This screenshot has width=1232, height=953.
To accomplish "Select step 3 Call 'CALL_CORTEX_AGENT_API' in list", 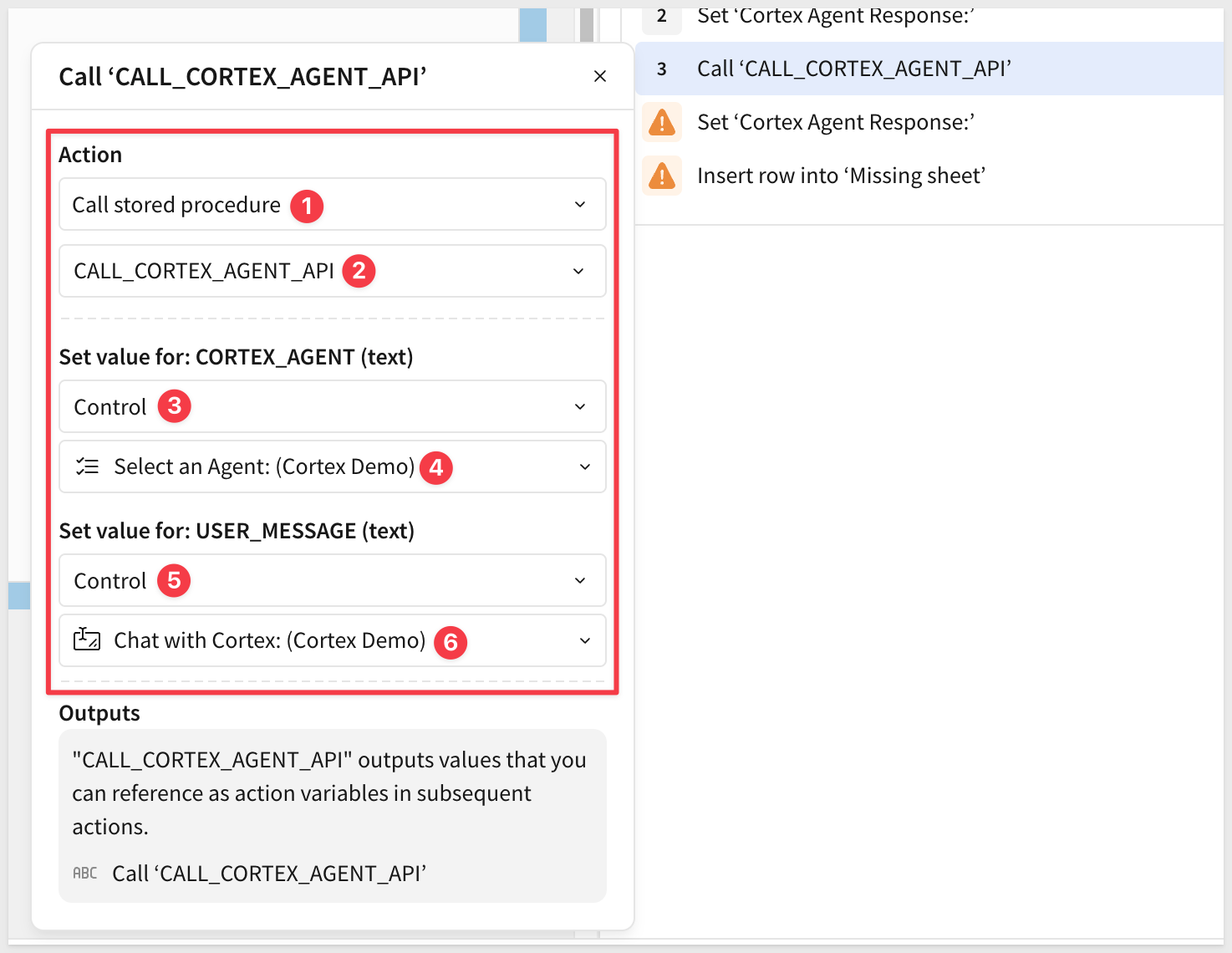I will point(853,69).
